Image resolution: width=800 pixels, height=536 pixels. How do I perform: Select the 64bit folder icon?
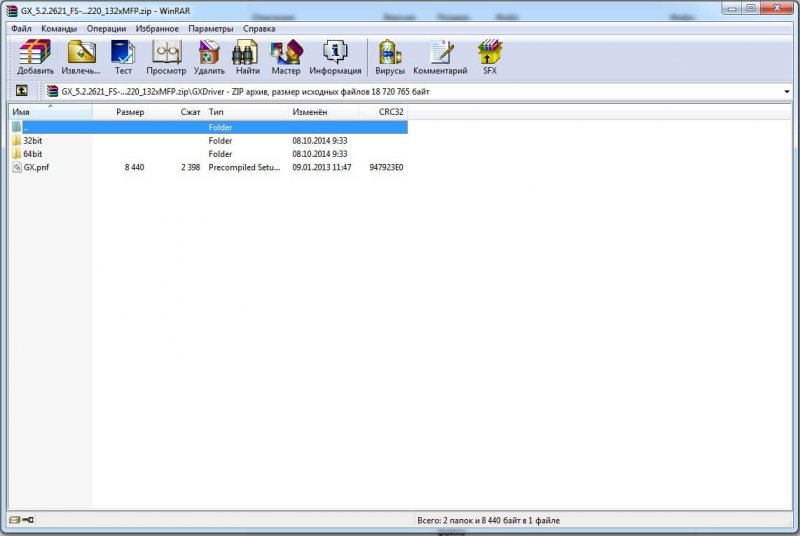(16, 154)
